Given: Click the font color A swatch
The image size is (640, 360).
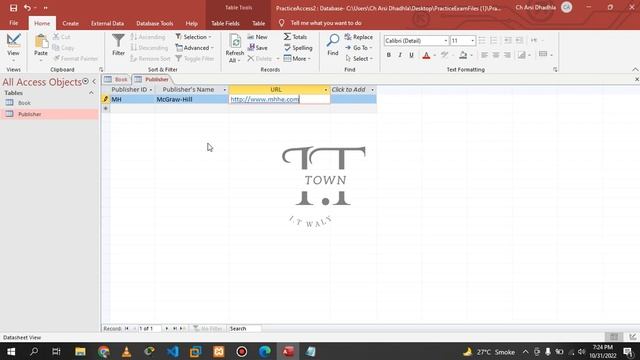Looking at the screenshot, I should tap(426, 55).
